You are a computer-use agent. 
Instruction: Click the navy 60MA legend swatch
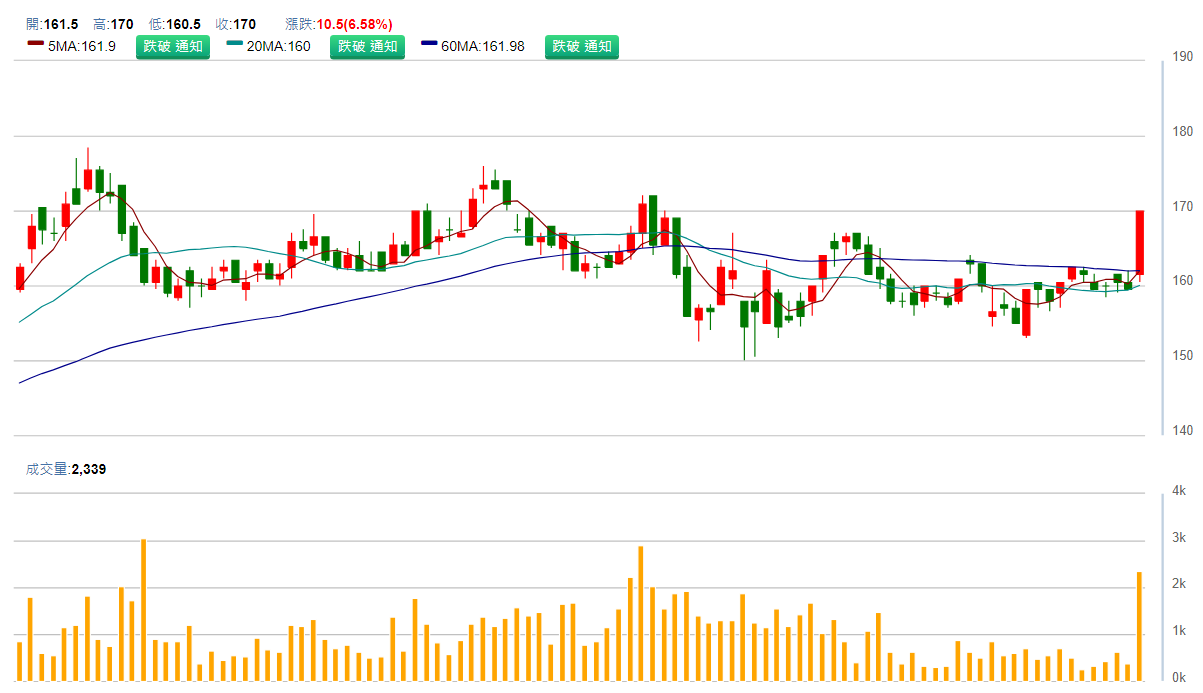pos(429,44)
